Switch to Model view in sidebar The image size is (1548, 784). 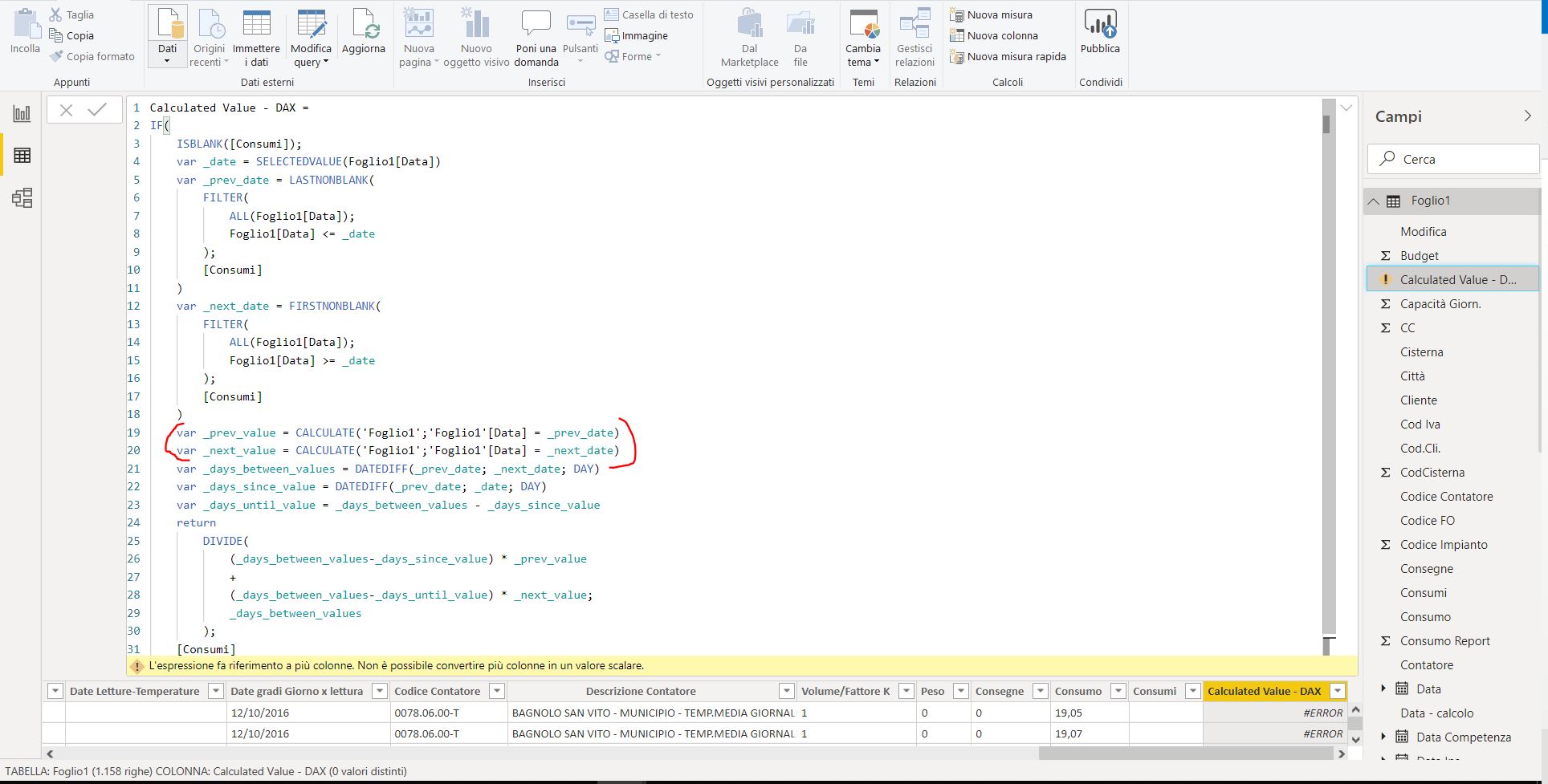pyautogui.click(x=22, y=197)
